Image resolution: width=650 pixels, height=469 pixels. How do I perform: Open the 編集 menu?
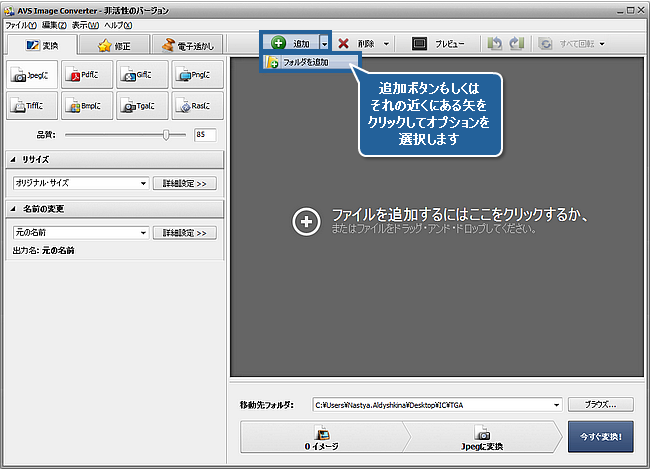point(54,25)
